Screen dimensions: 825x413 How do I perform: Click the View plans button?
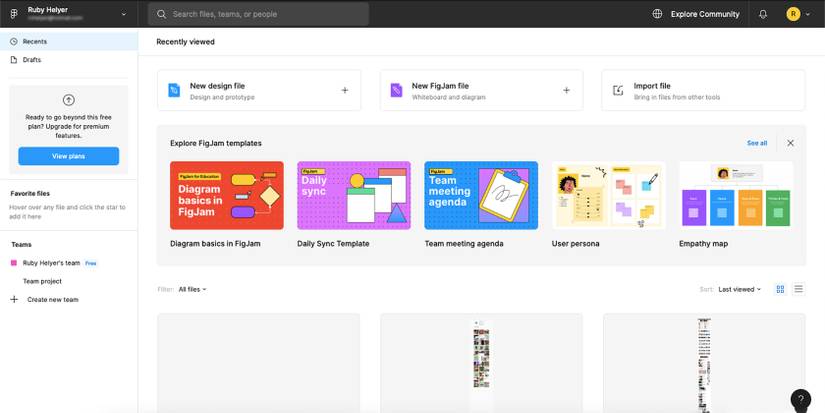[68, 156]
